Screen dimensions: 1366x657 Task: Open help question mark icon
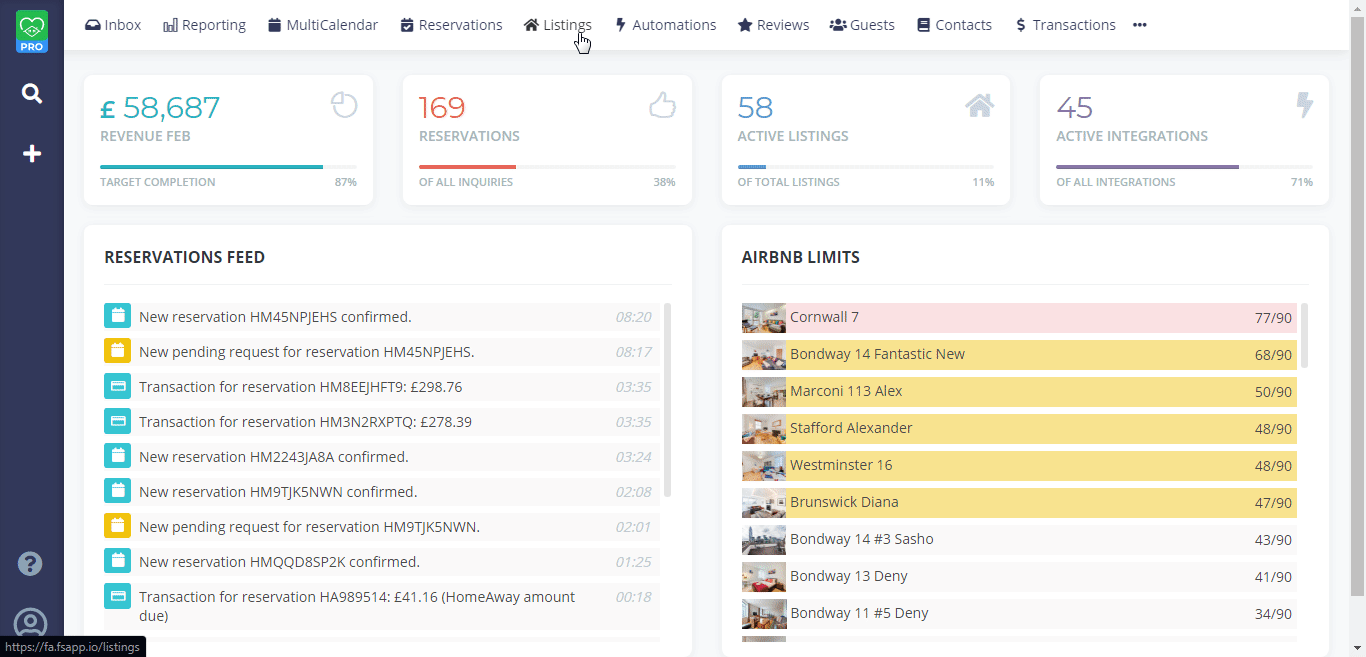(30, 564)
